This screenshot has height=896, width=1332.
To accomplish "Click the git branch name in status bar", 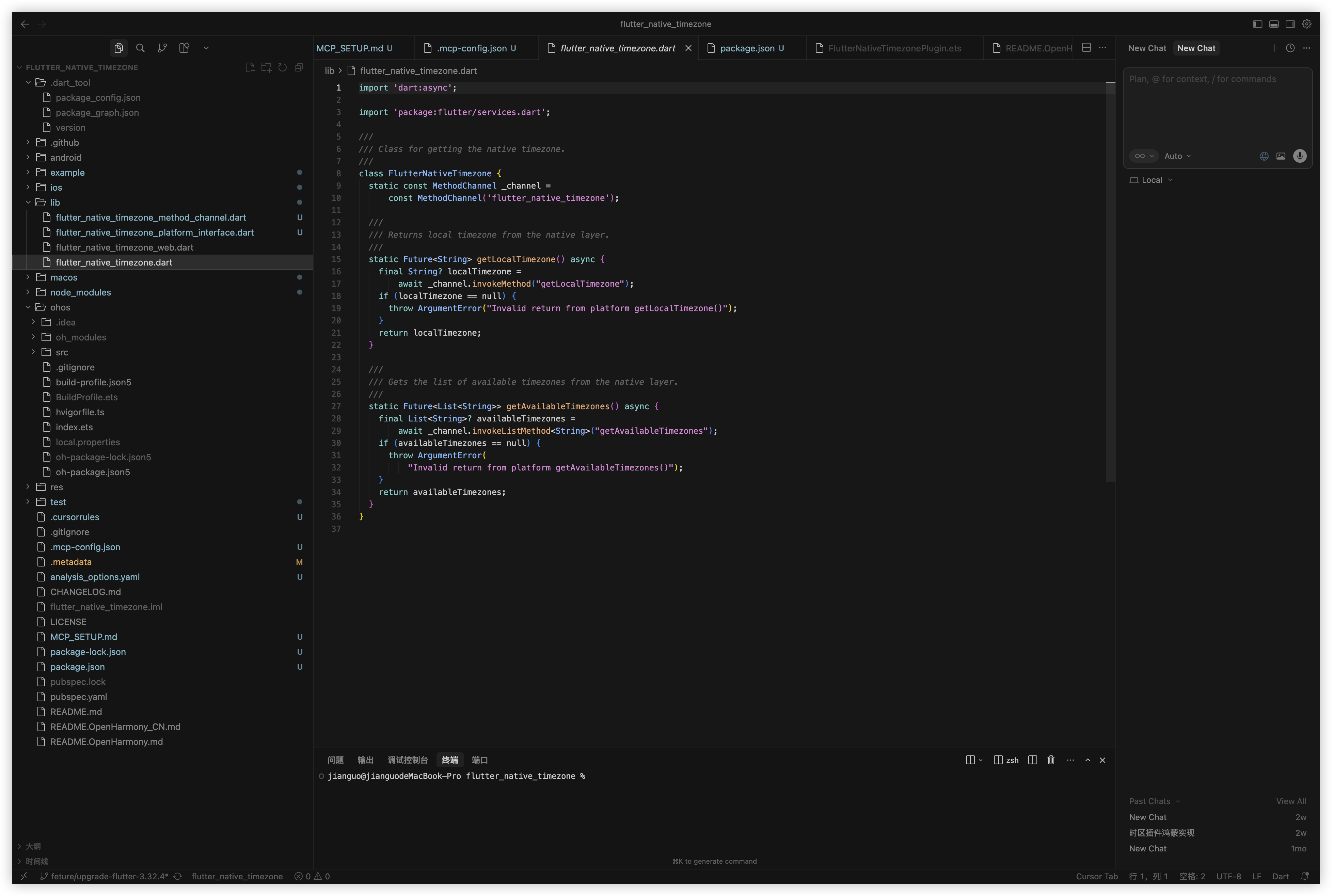I will point(109,877).
